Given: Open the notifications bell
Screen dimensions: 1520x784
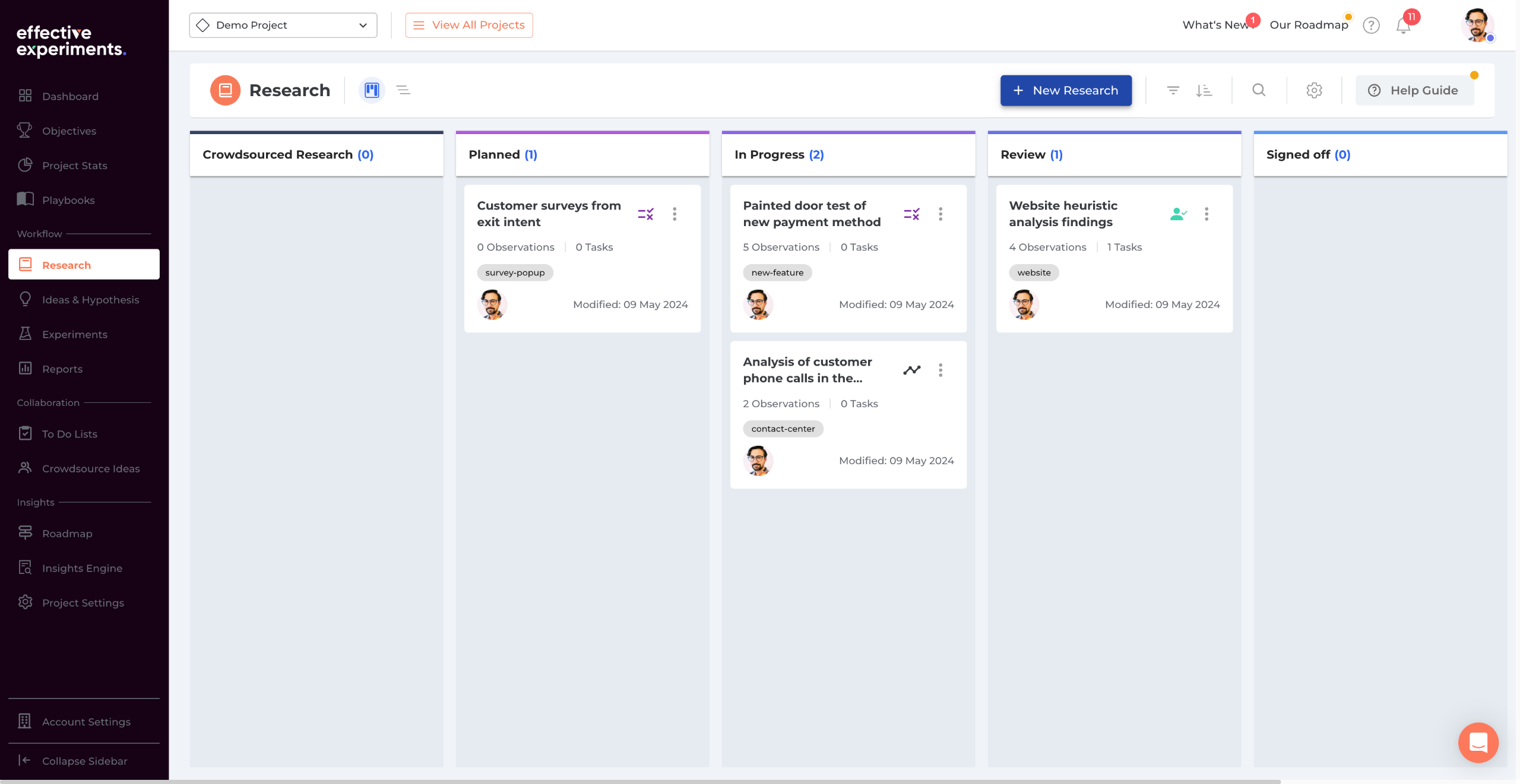Looking at the screenshot, I should (1403, 26).
